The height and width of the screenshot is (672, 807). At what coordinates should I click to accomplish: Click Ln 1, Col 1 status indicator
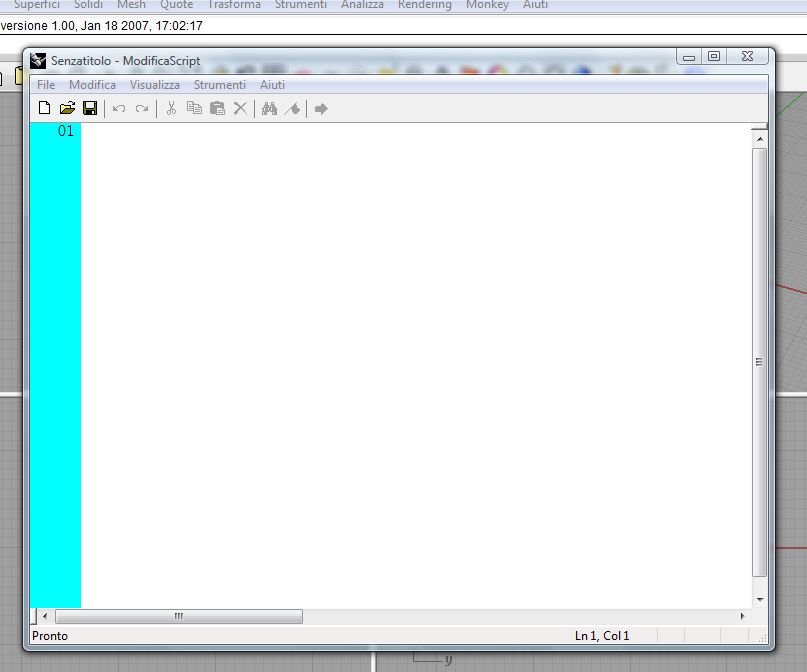click(602, 636)
